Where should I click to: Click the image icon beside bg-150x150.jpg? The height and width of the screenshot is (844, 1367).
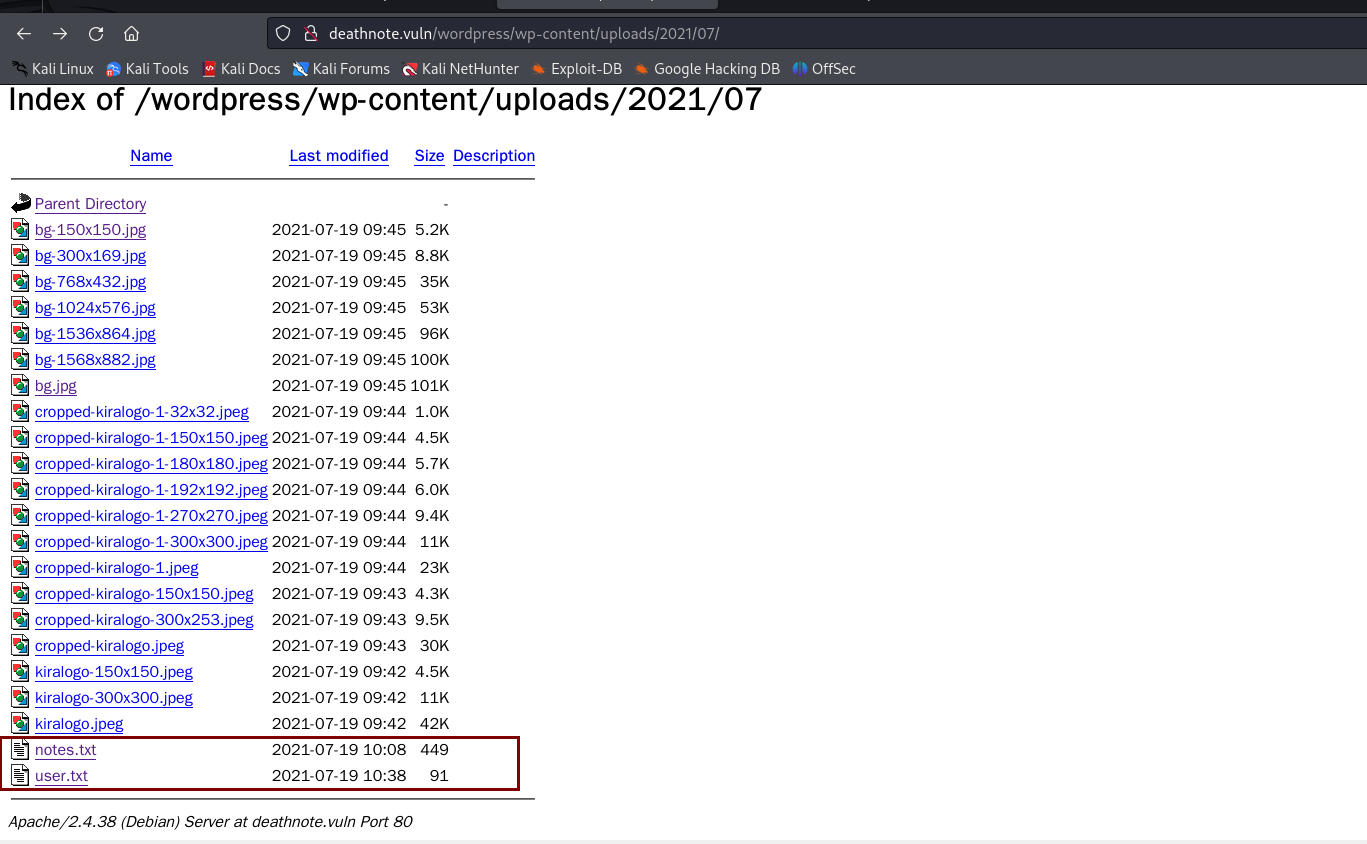[21, 229]
